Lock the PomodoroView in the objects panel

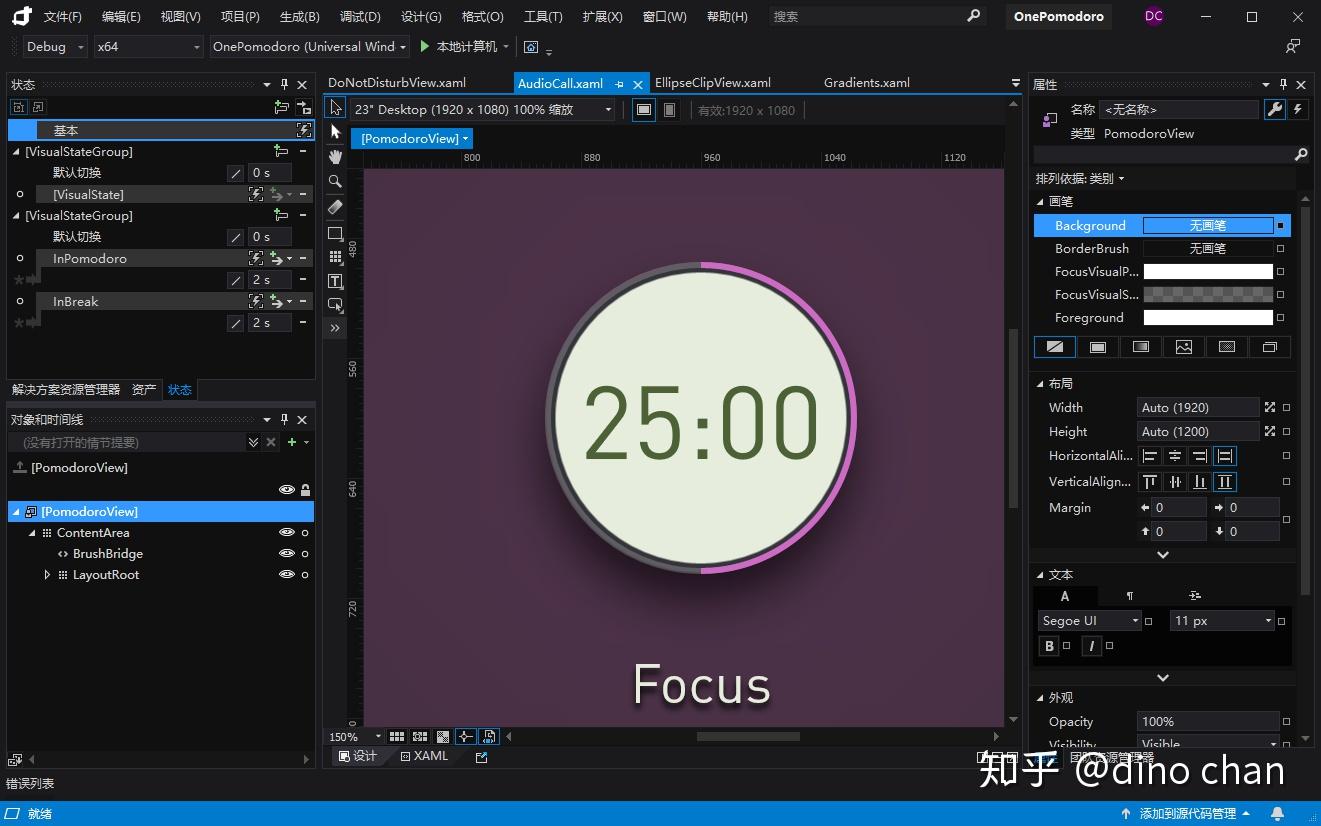tap(305, 490)
